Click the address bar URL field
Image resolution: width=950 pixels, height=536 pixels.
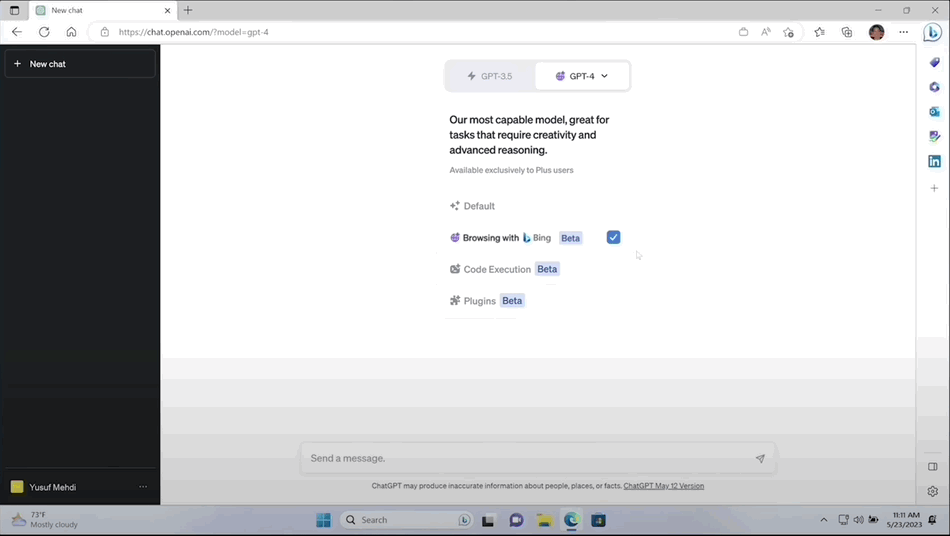click(412, 32)
